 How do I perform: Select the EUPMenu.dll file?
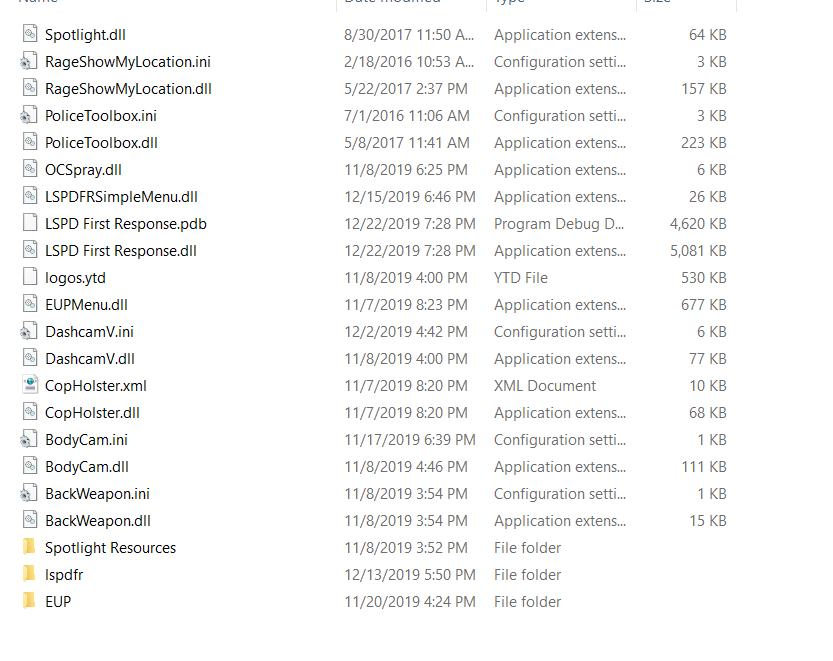(86, 305)
